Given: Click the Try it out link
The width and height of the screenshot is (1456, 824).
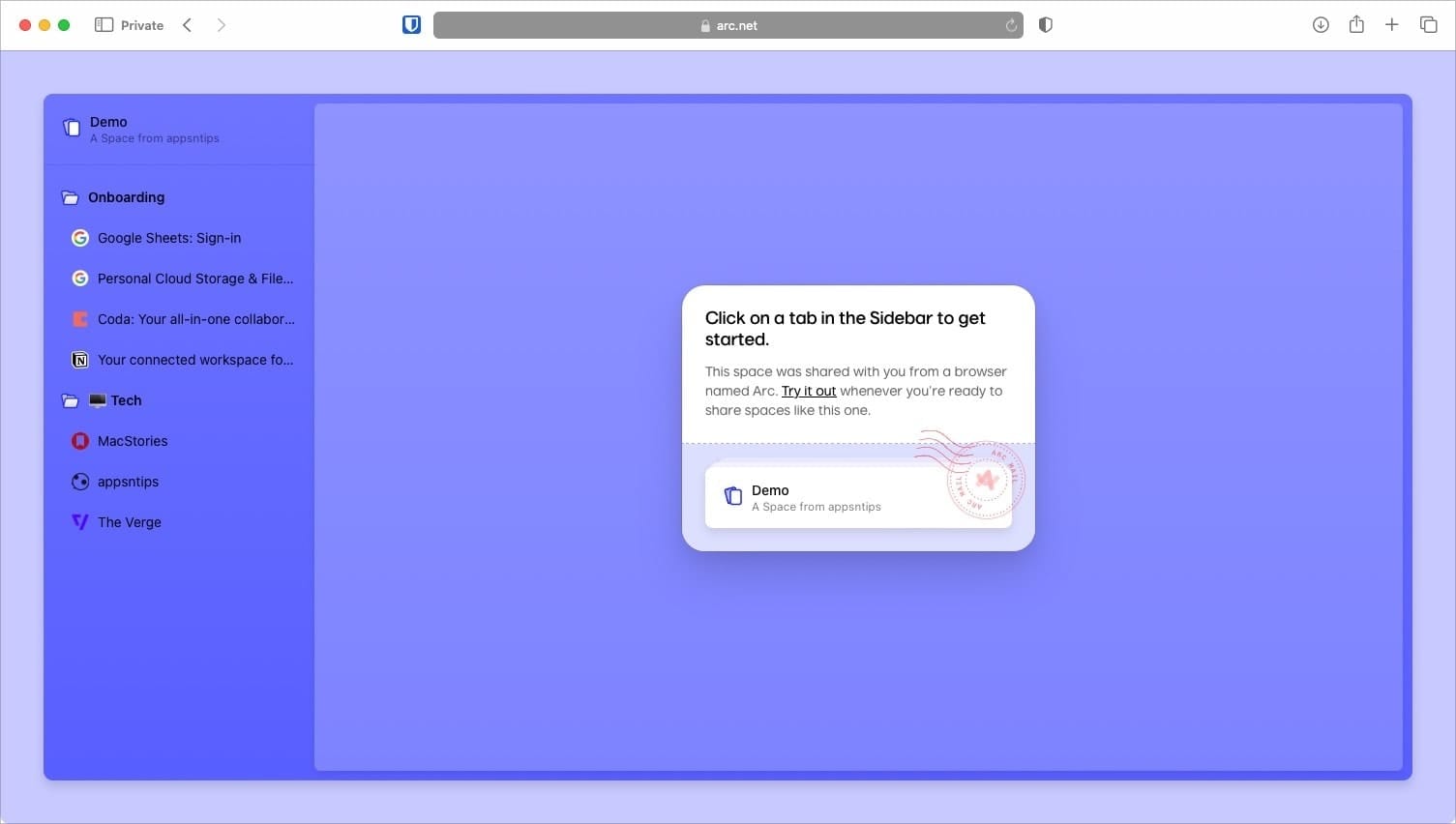Looking at the screenshot, I should [808, 391].
